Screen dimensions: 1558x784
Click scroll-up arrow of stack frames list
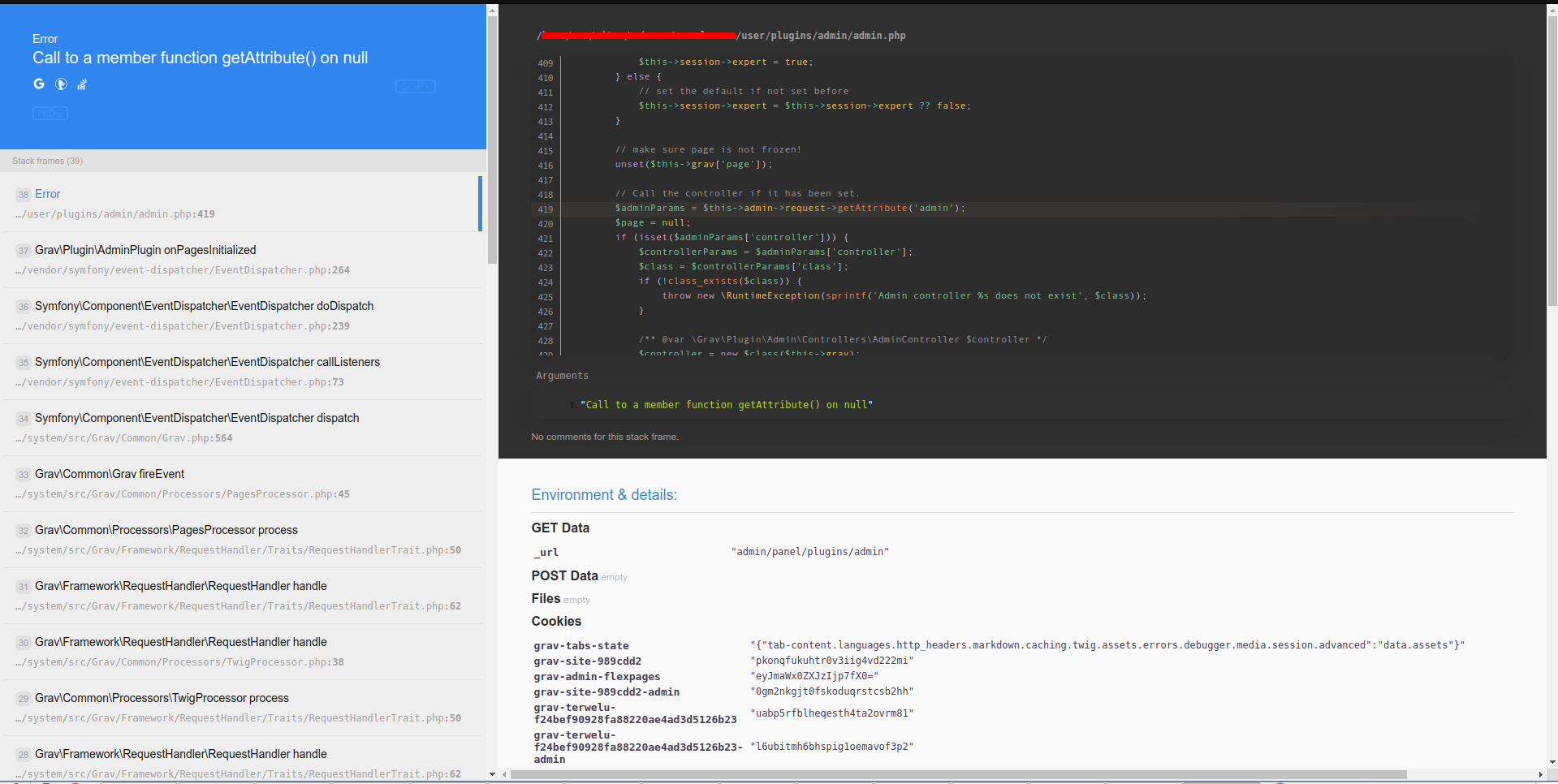tap(492, 9)
